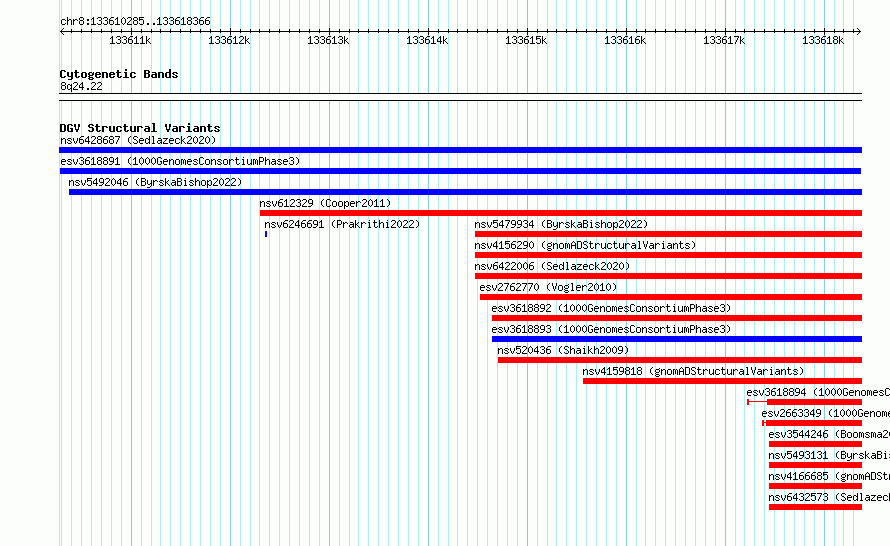Click the small blue nsv6246691 marker

tap(266, 234)
